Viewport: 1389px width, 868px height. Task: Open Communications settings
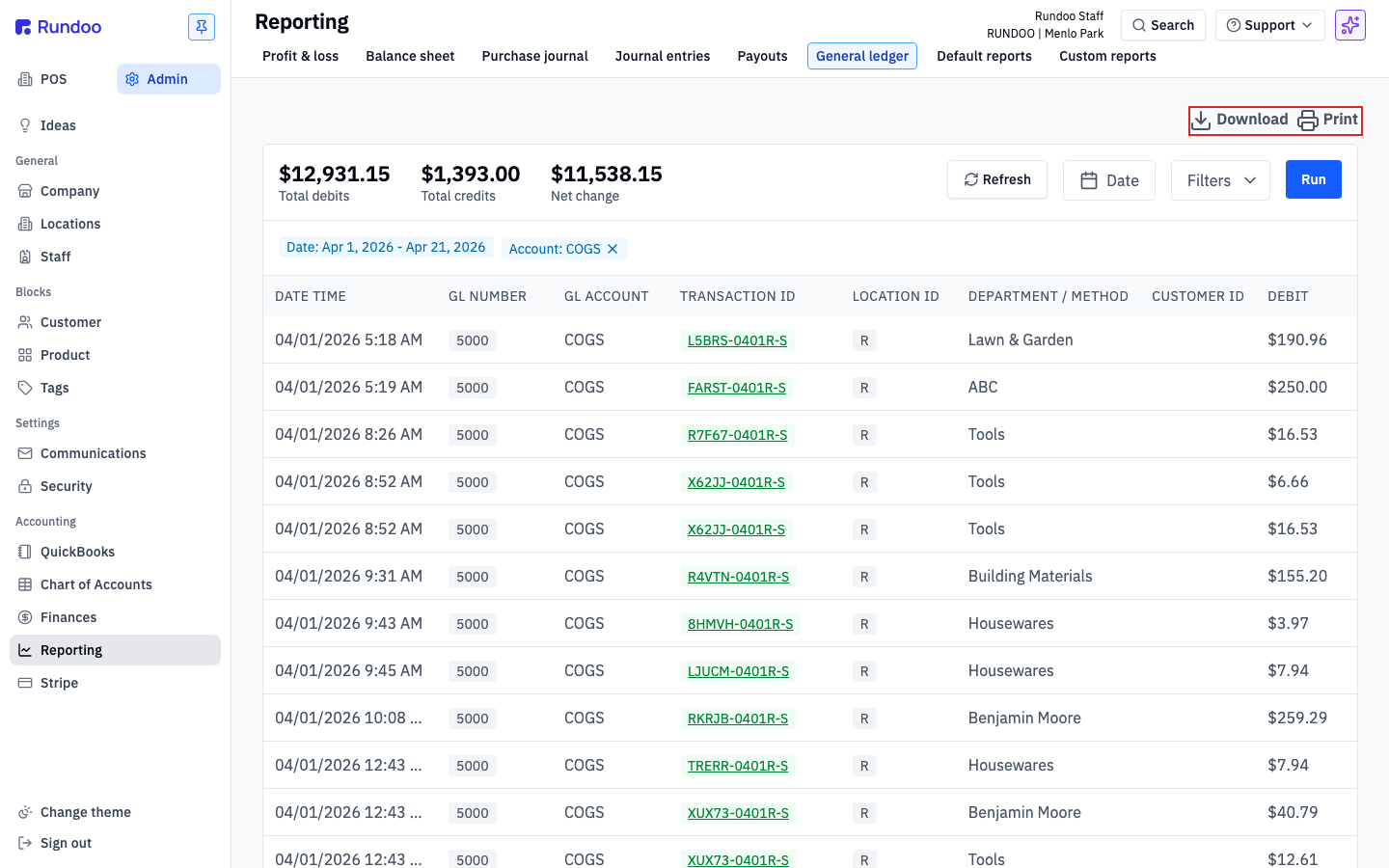[115, 453]
